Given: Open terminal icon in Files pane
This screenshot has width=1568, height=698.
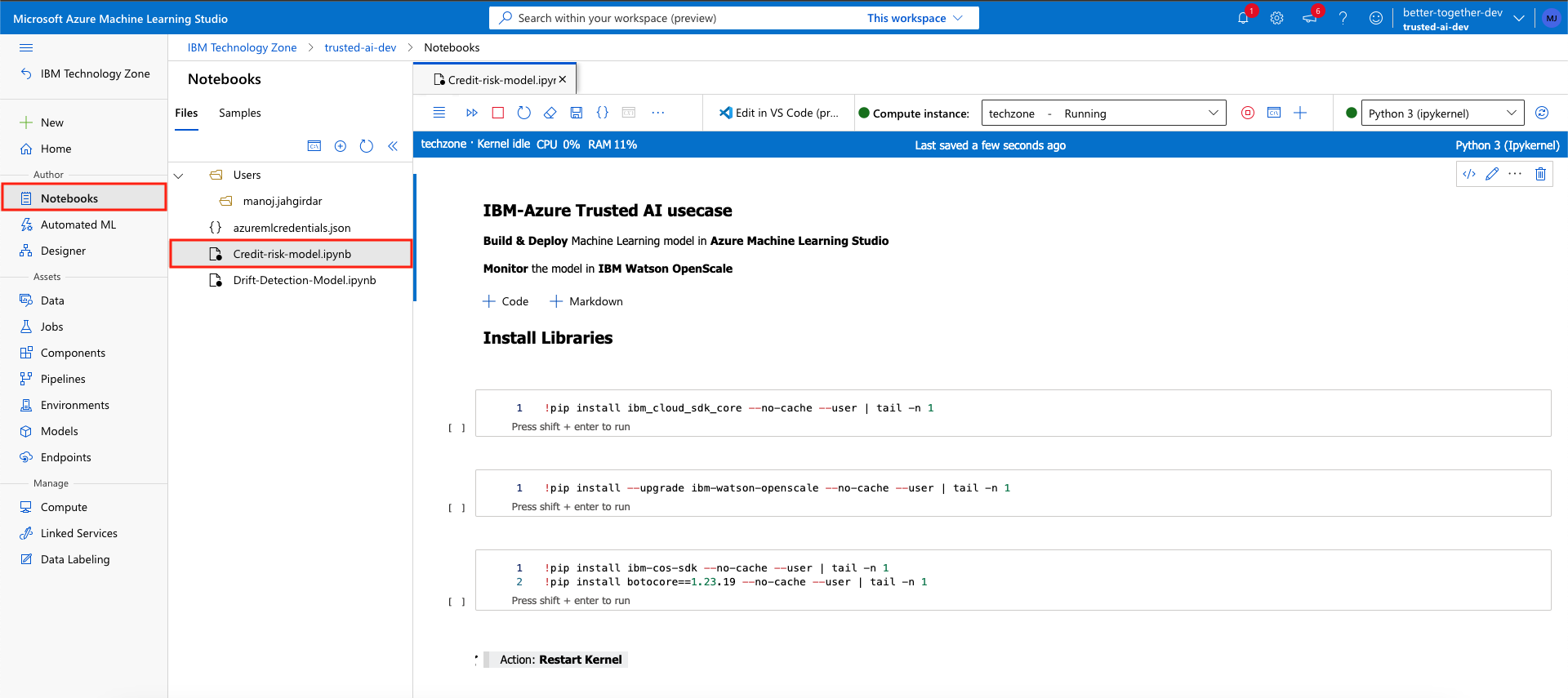Looking at the screenshot, I should (314, 146).
